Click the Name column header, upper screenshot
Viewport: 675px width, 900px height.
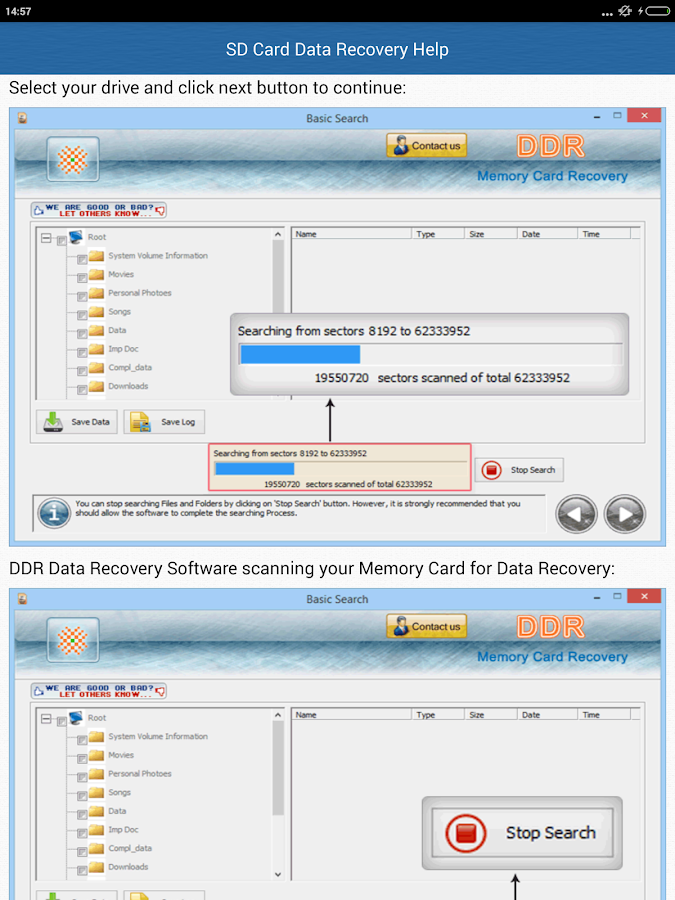tap(351, 234)
